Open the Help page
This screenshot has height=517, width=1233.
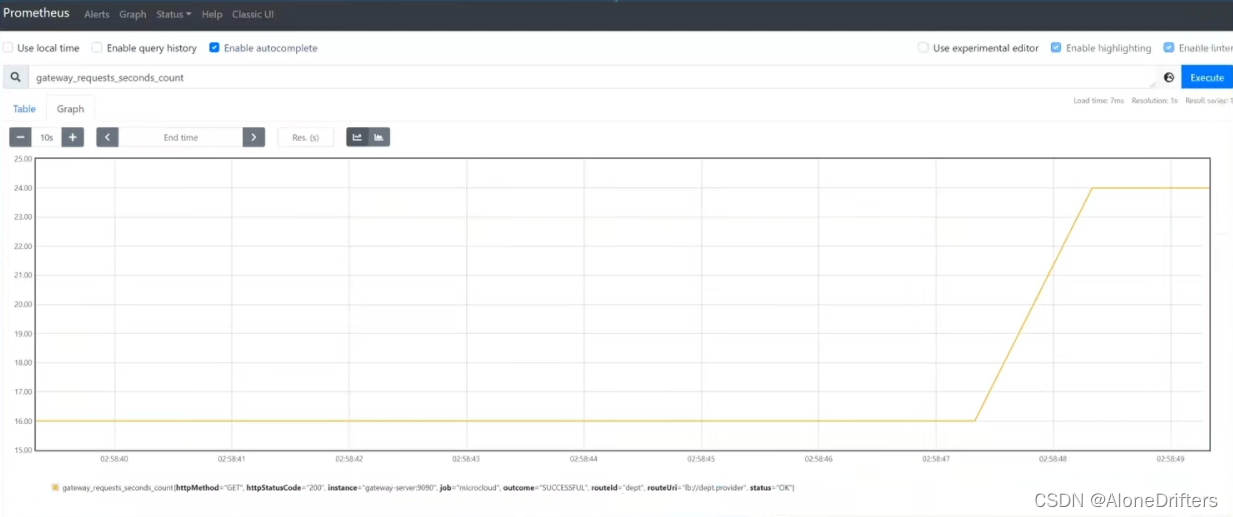tap(212, 15)
